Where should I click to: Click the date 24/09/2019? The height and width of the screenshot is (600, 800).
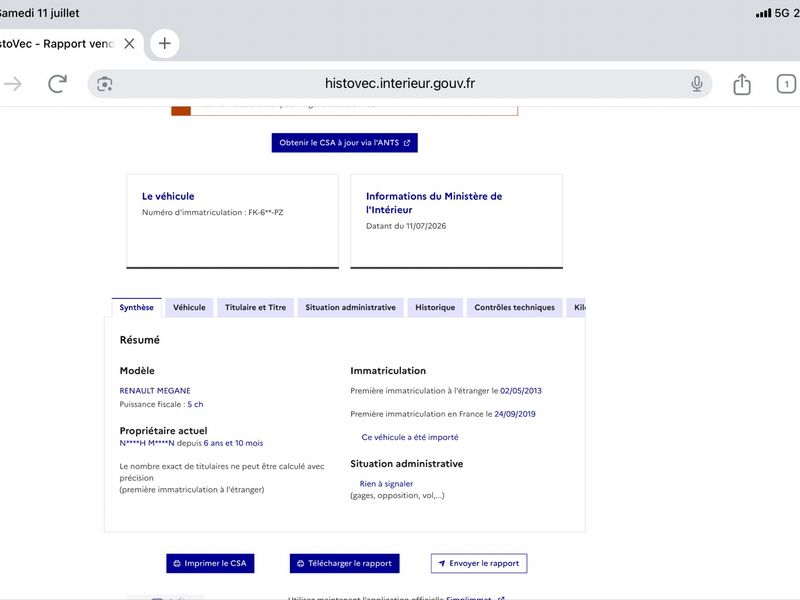[515, 414]
